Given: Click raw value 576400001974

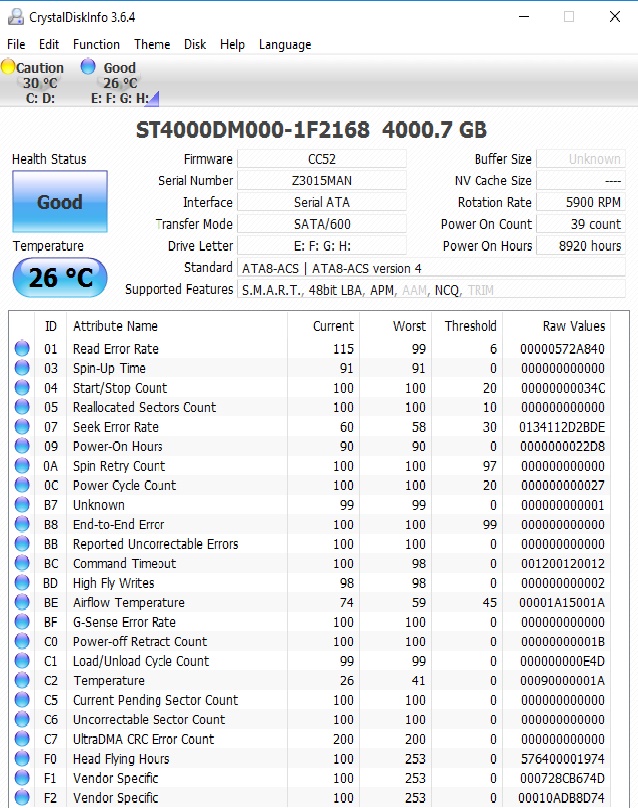Looking at the screenshot, I should tap(562, 759).
